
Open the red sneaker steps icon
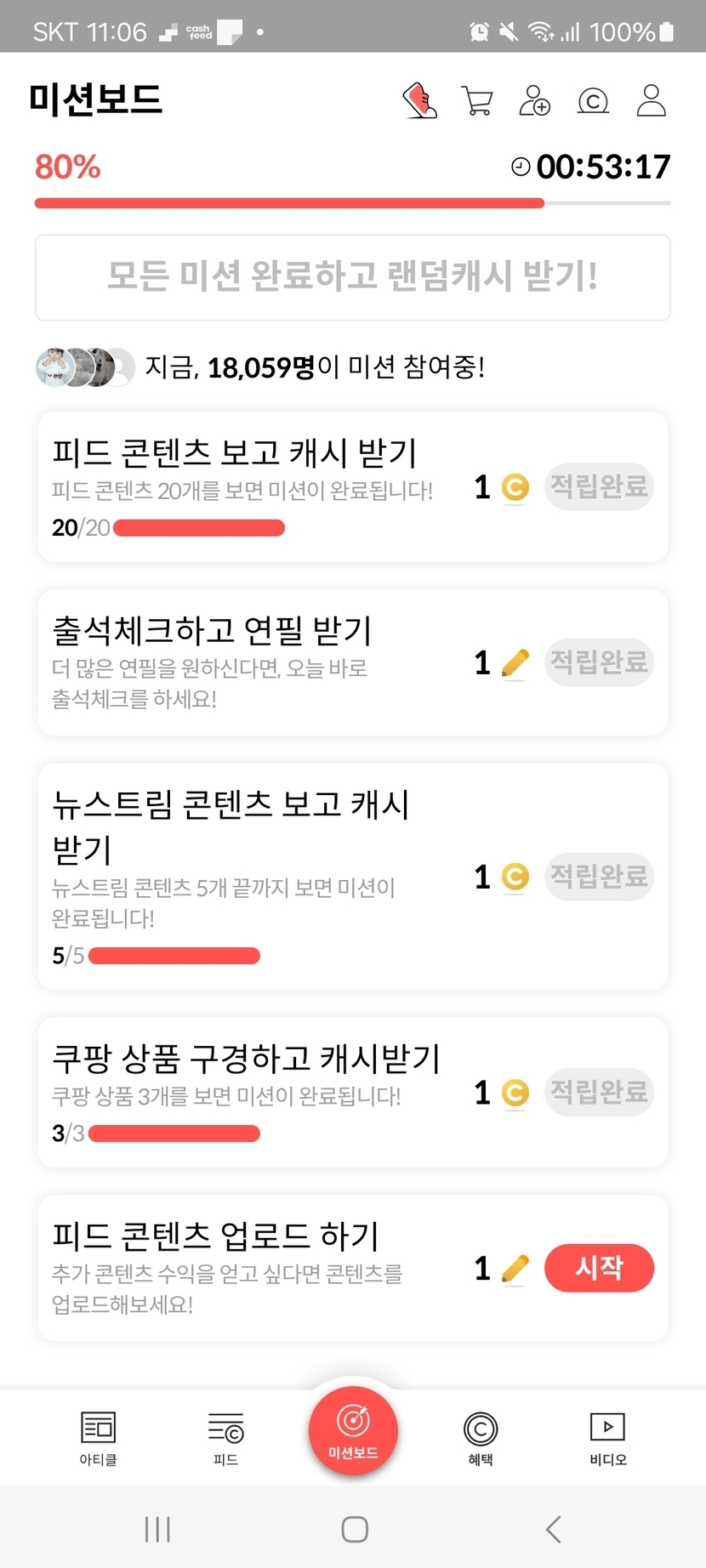(x=419, y=100)
